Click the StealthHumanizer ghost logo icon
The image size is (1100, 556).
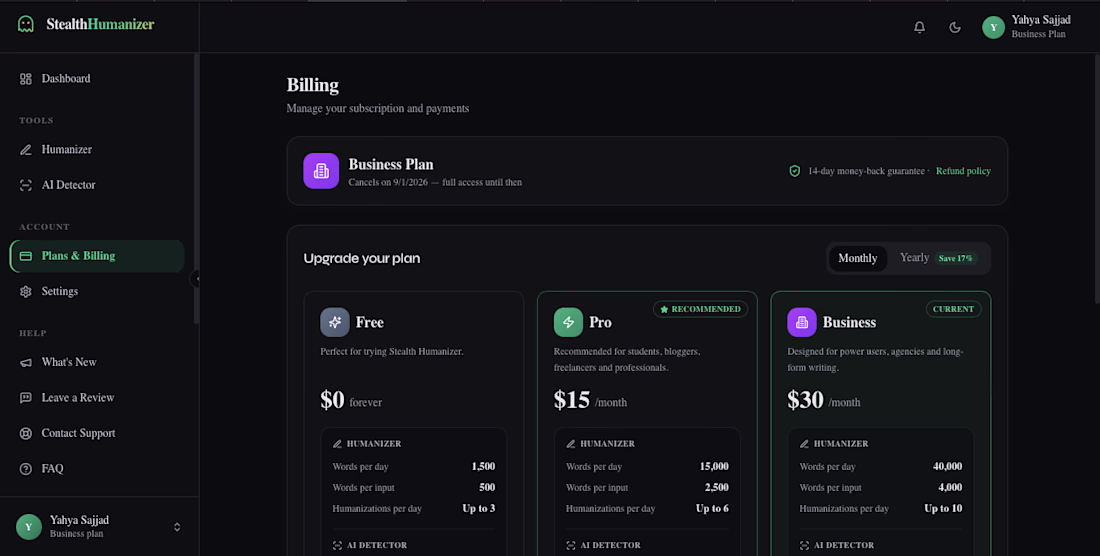[x=26, y=25]
